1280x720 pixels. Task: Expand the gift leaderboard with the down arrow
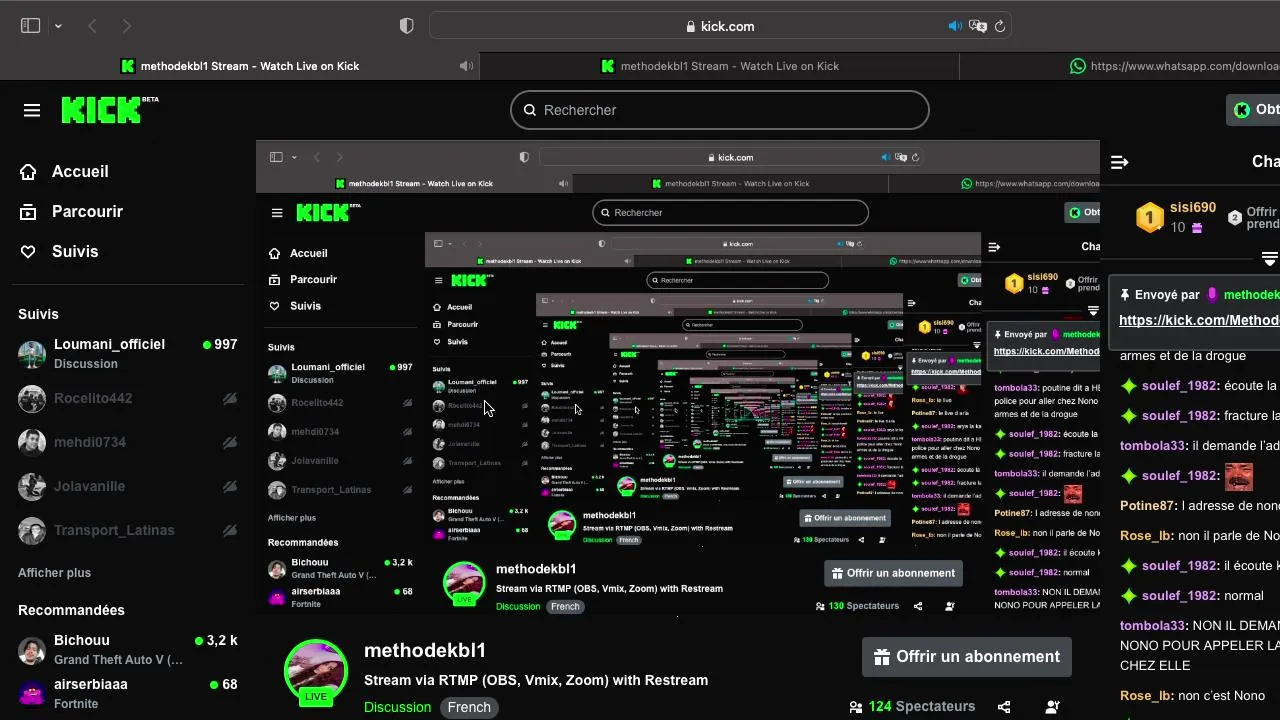1270,259
